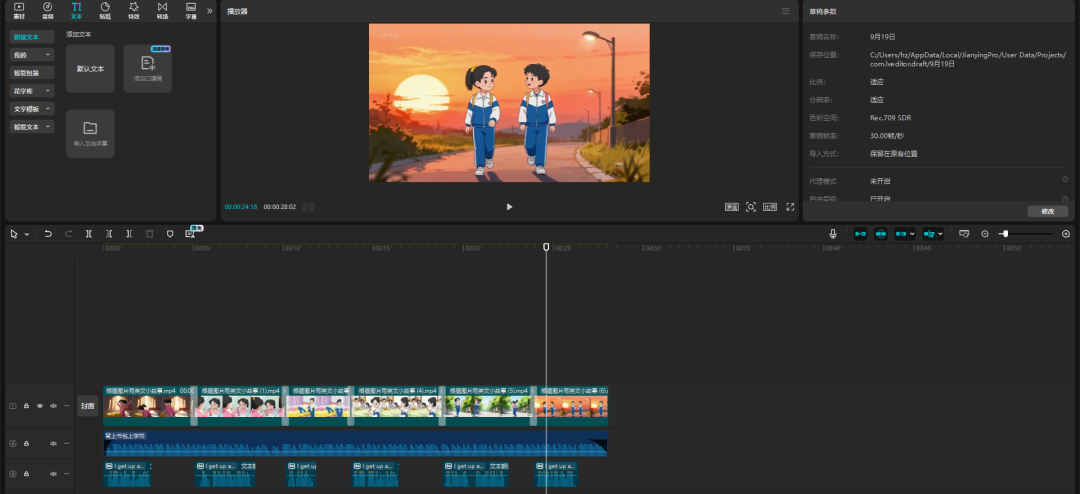Click the play button under the preview
1080x494 pixels.
(x=509, y=207)
